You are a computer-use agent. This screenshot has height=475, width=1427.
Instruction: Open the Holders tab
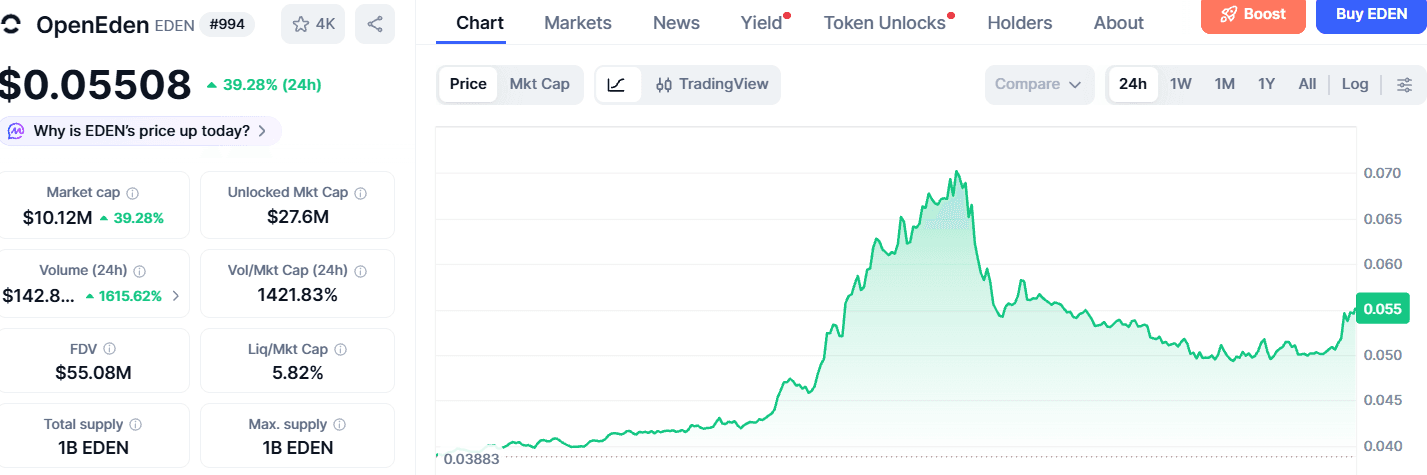point(1020,23)
